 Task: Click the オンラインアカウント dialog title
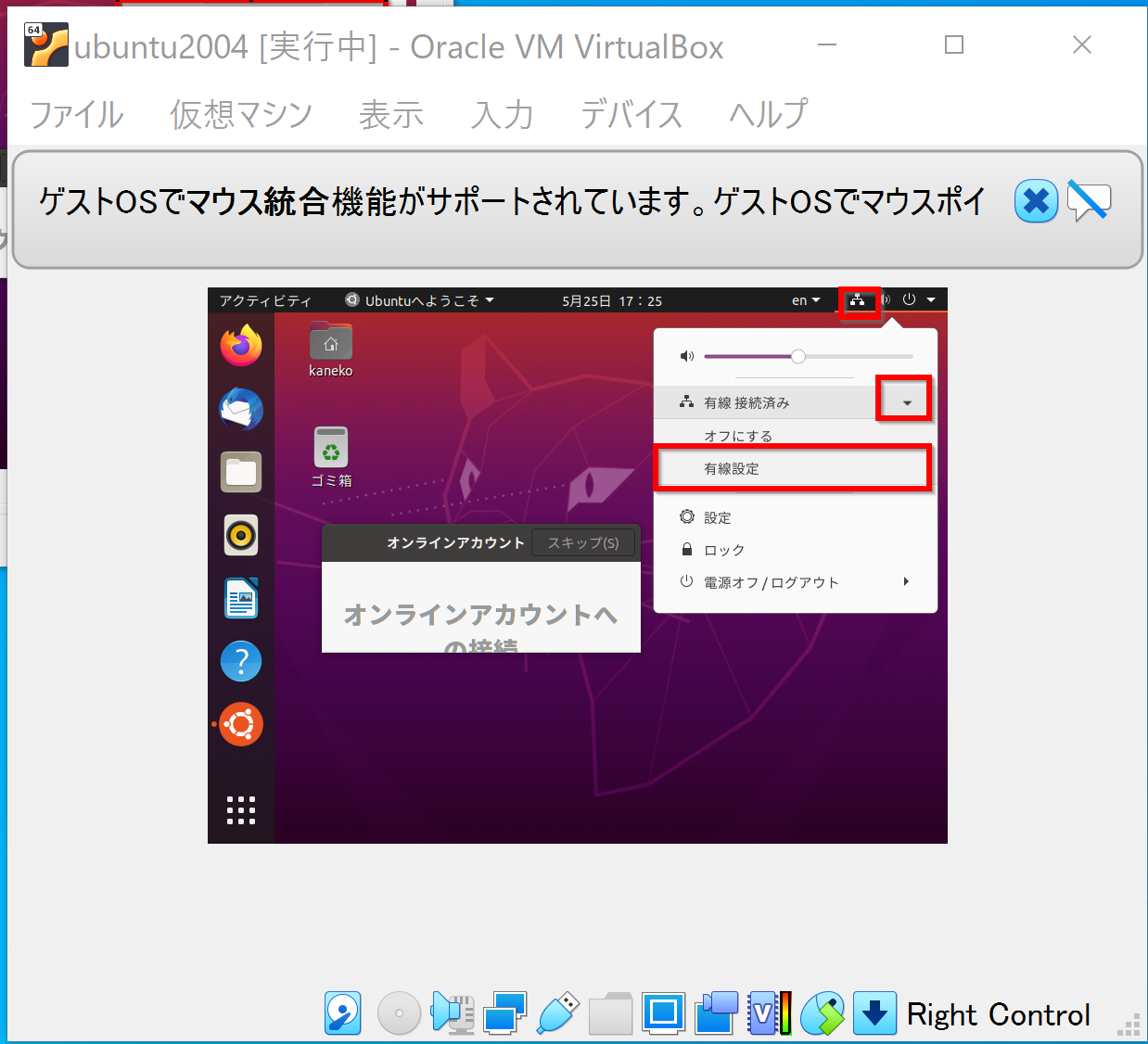point(455,542)
